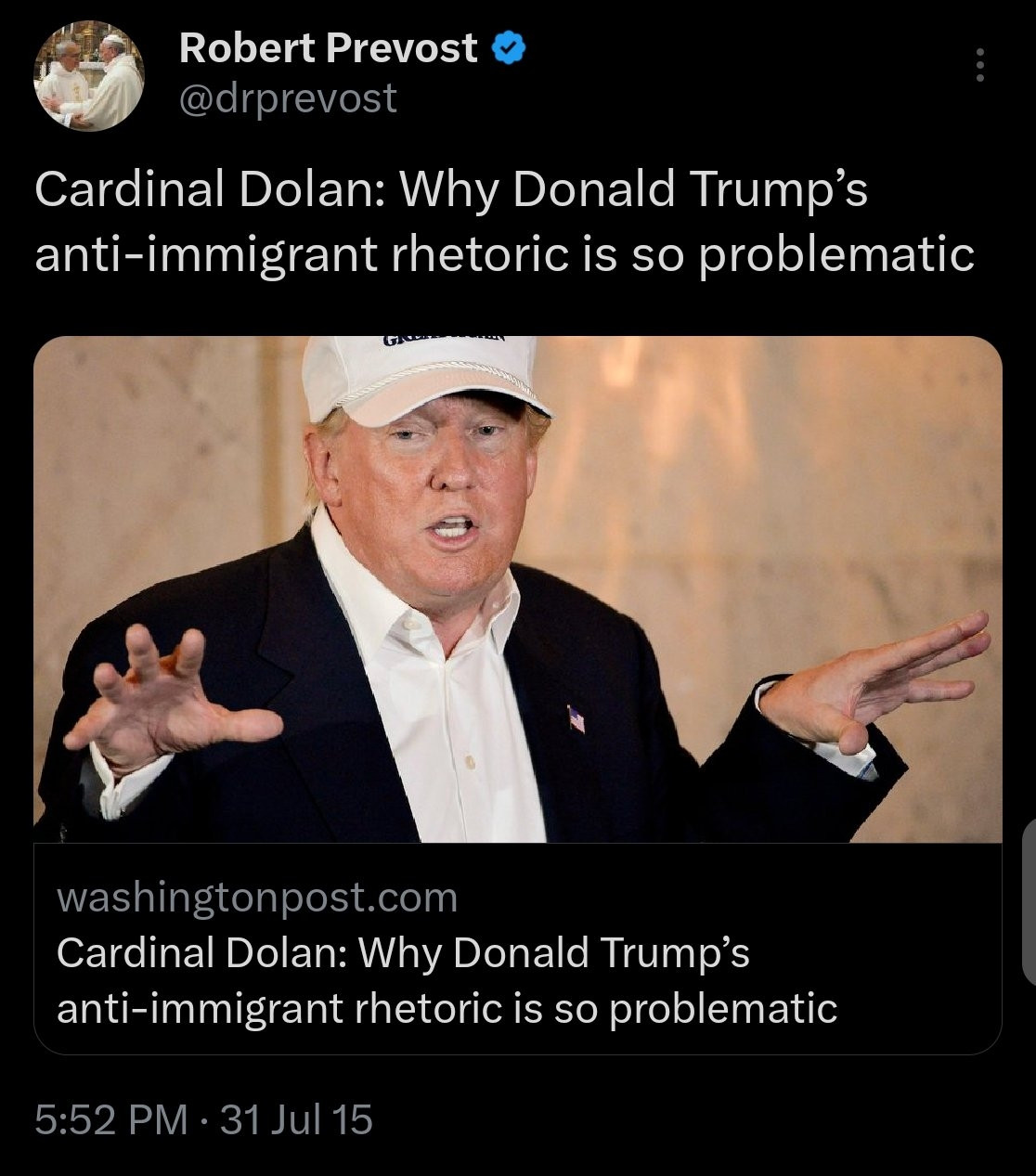The image size is (1036, 1176).
Task: Click the gray scroll handle at the screen edge
Action: [x=1029, y=901]
